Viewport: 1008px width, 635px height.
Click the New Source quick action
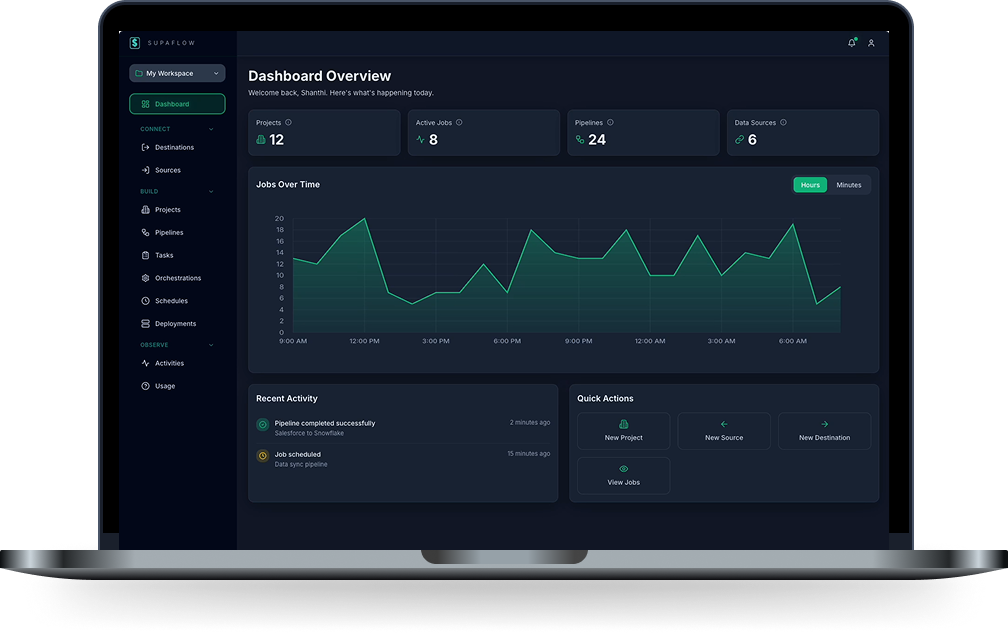pyautogui.click(x=724, y=431)
